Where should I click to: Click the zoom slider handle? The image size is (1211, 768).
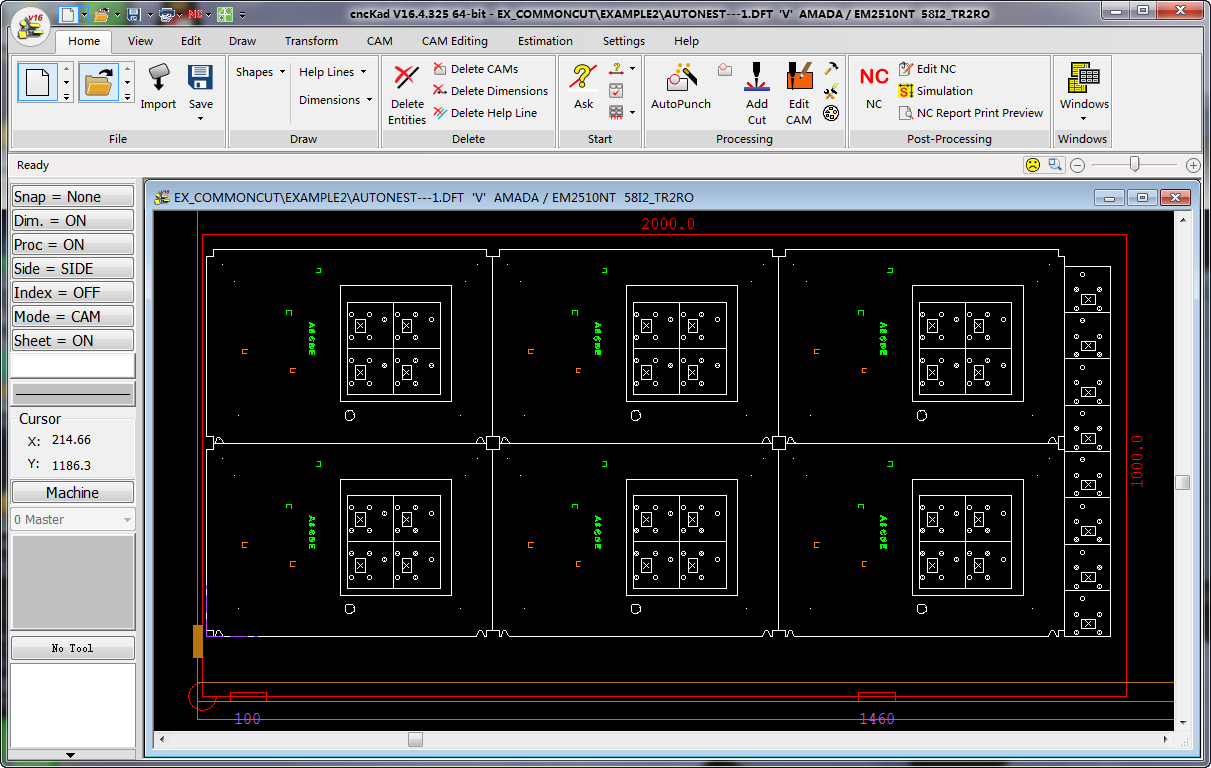click(x=1134, y=164)
